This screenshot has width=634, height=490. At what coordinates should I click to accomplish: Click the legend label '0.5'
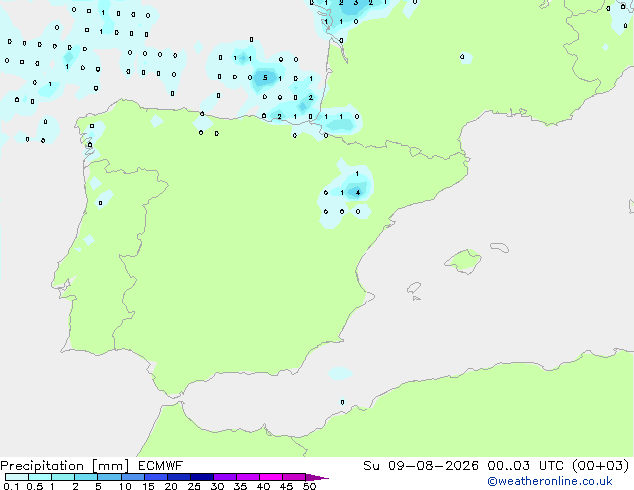tap(34, 486)
